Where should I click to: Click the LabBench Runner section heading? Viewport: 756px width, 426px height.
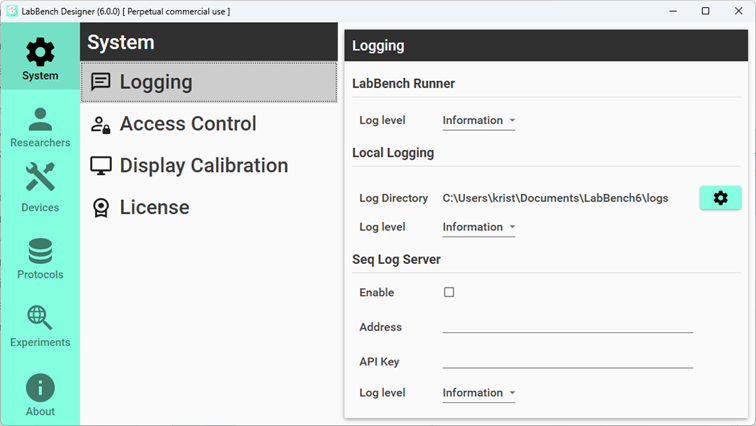coord(404,83)
